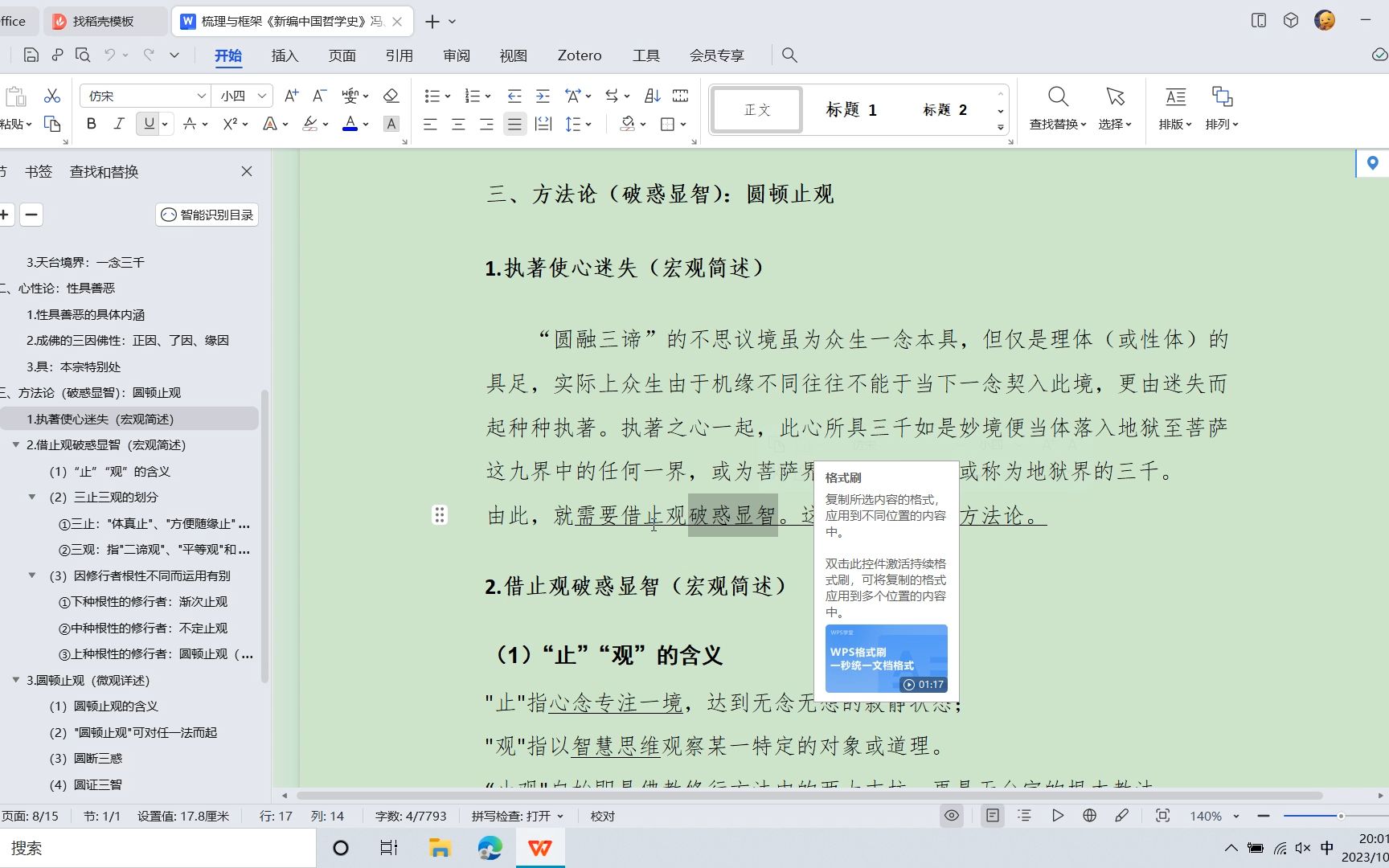Apply the 标题 2 style
This screenshot has width=1389, height=868.
click(945, 109)
